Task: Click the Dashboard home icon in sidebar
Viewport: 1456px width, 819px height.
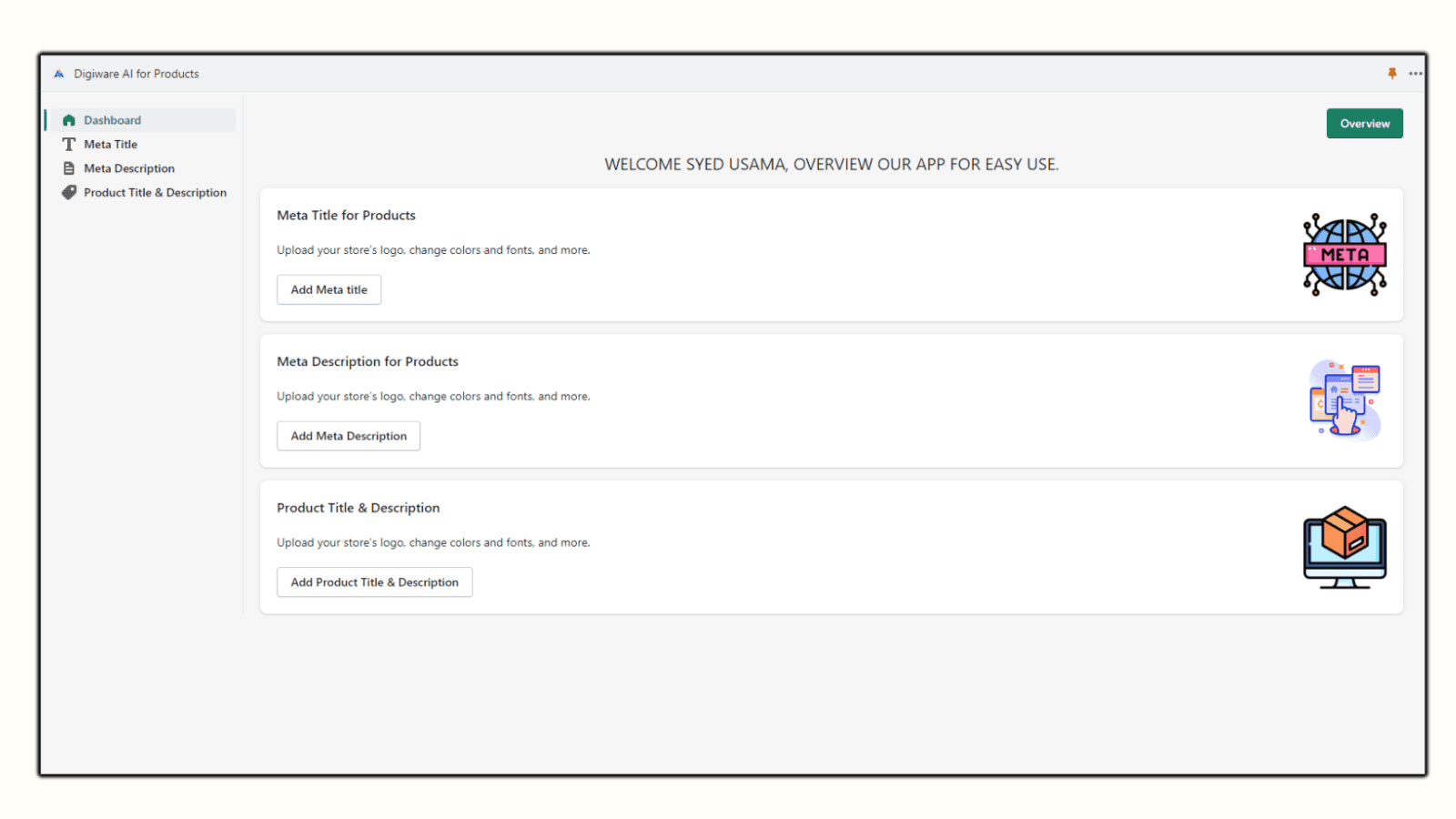Action: pos(68,120)
